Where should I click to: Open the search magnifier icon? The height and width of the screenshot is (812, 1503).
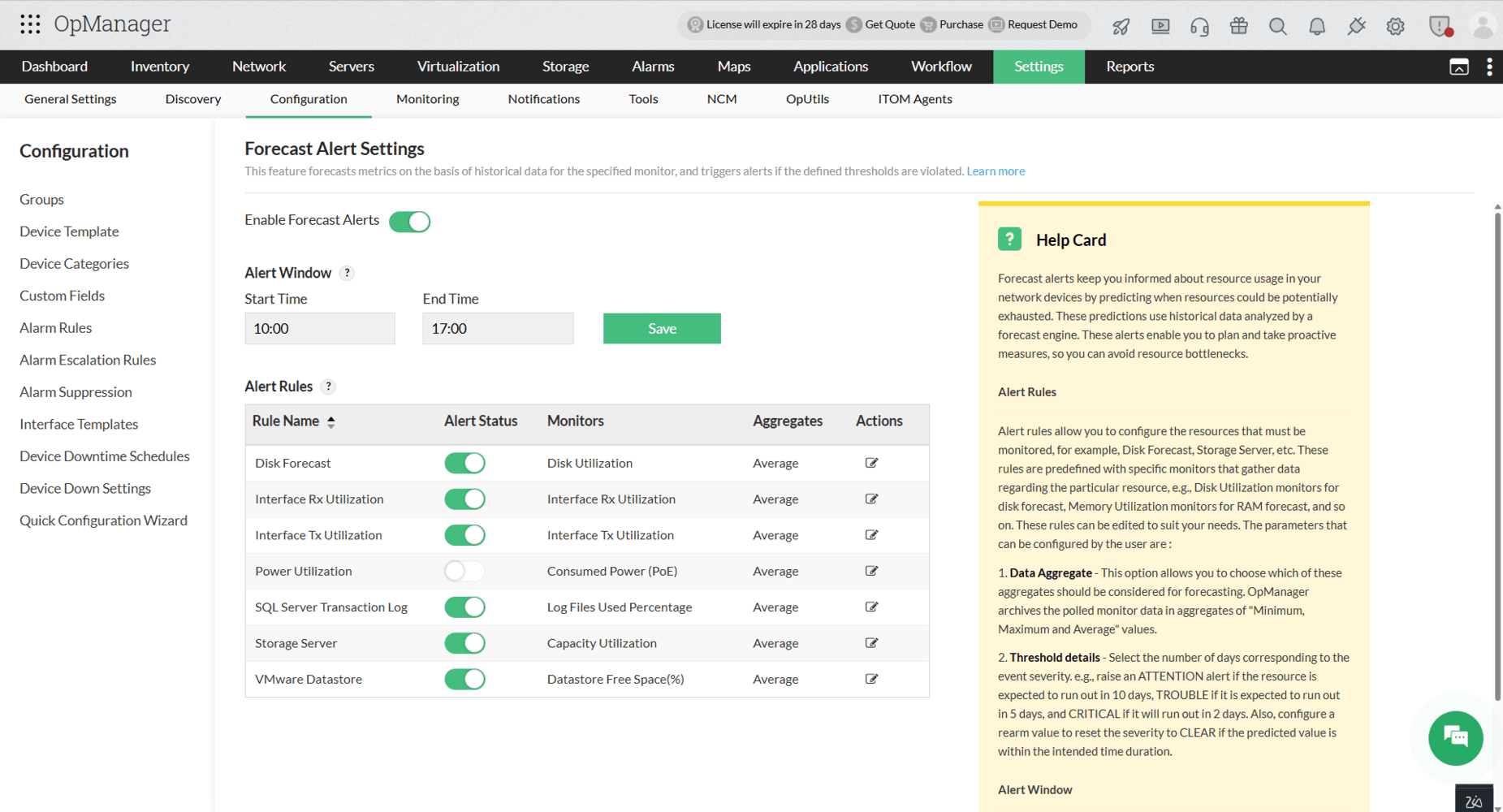pyautogui.click(x=1277, y=26)
